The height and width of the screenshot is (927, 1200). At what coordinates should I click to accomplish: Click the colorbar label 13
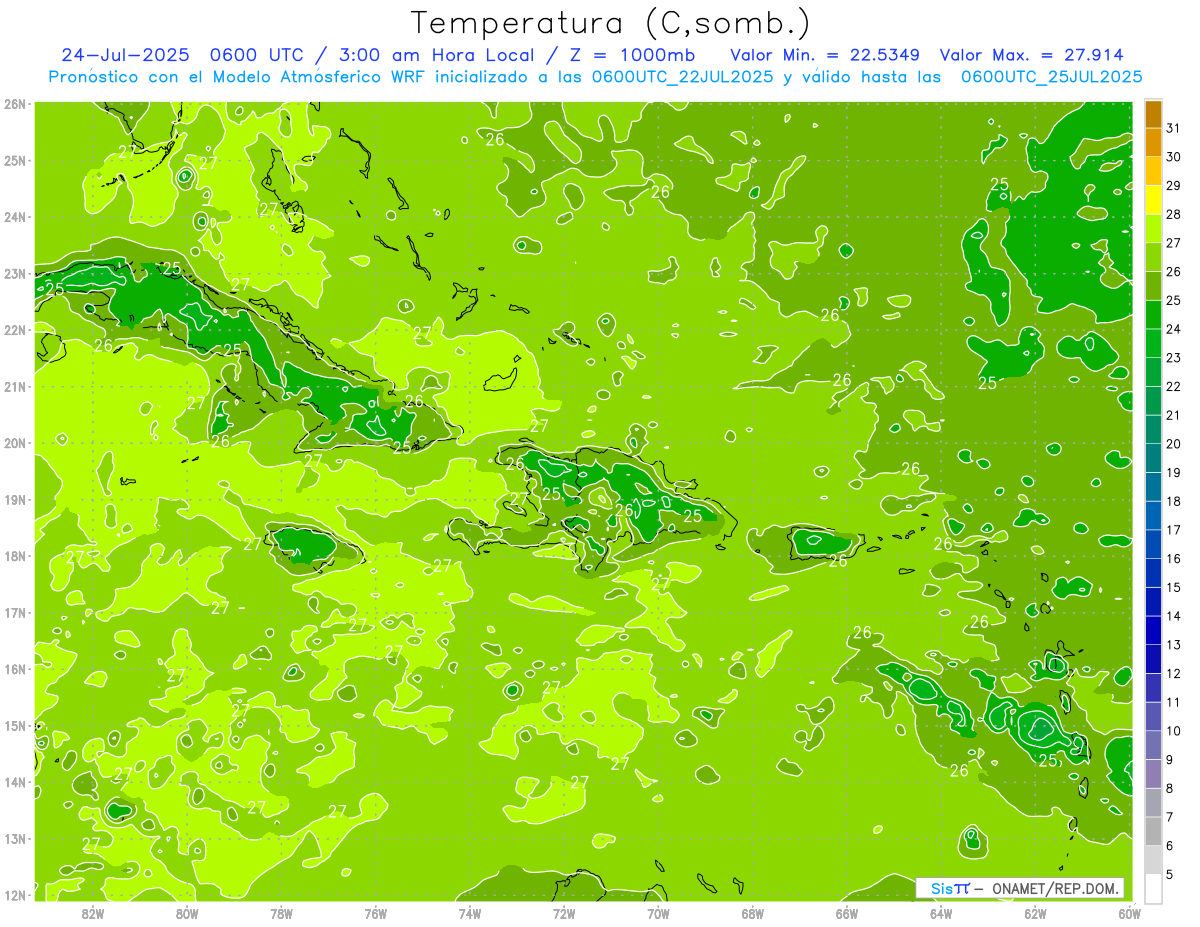coord(1174,645)
